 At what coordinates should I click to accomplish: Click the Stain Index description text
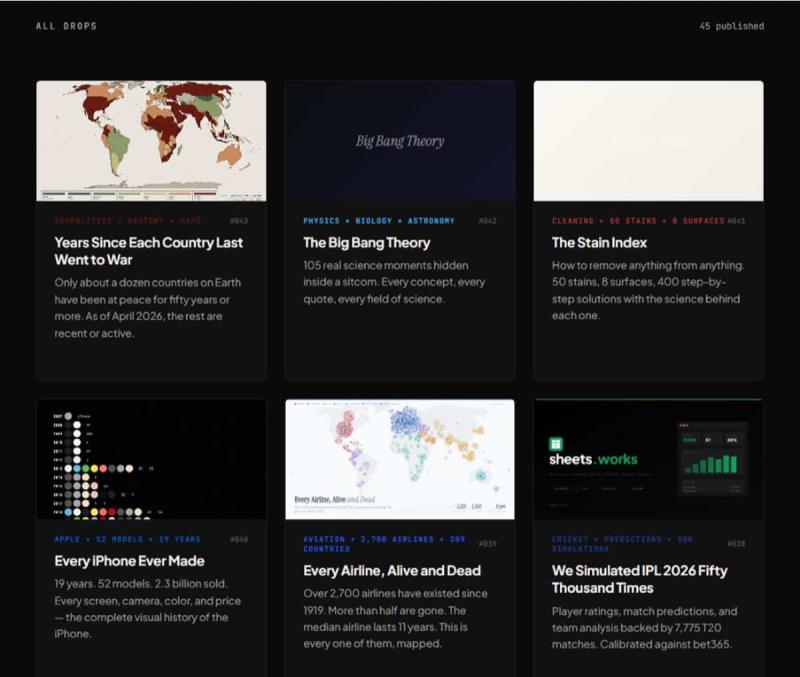pos(648,290)
